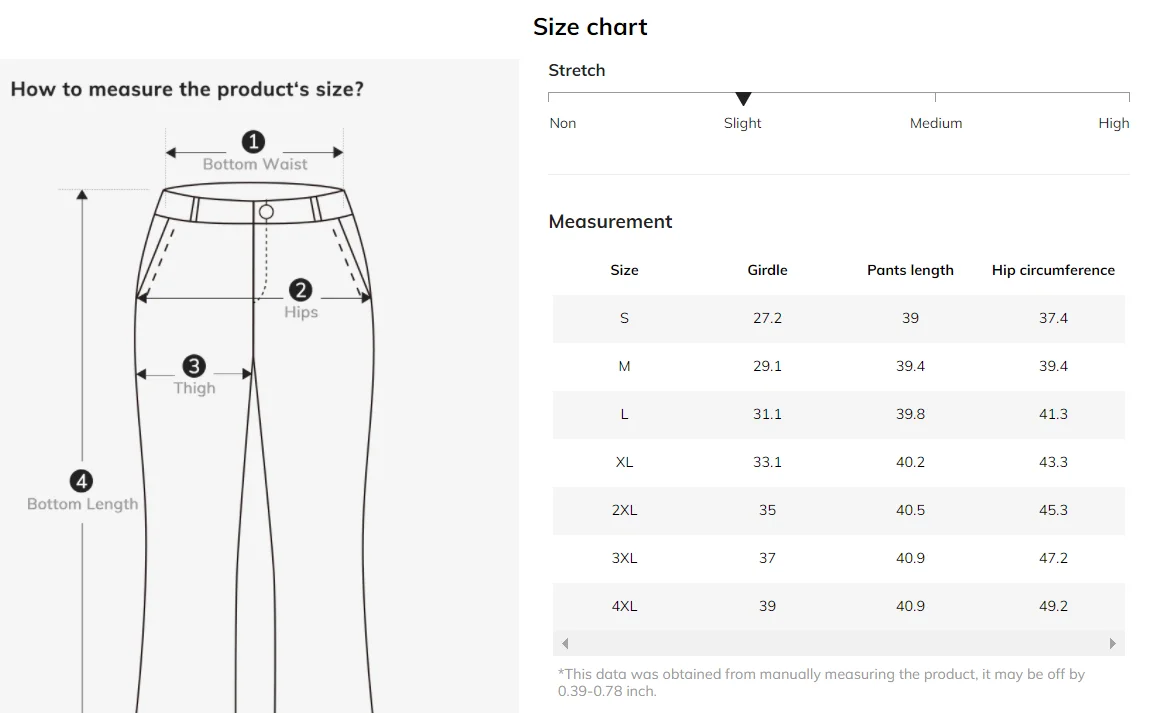Click the number 1 Bottom Waist marker
Image resolution: width=1150 pixels, height=713 pixels.
tap(253, 141)
